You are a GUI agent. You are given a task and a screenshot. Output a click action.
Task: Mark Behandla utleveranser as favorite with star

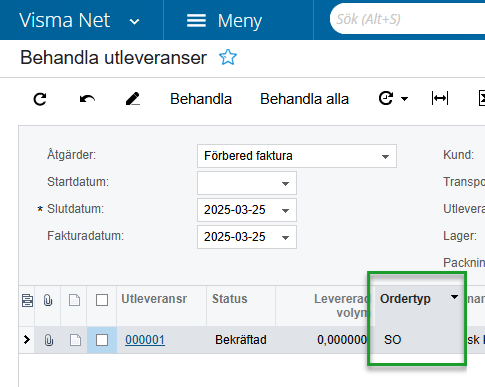pos(228,57)
